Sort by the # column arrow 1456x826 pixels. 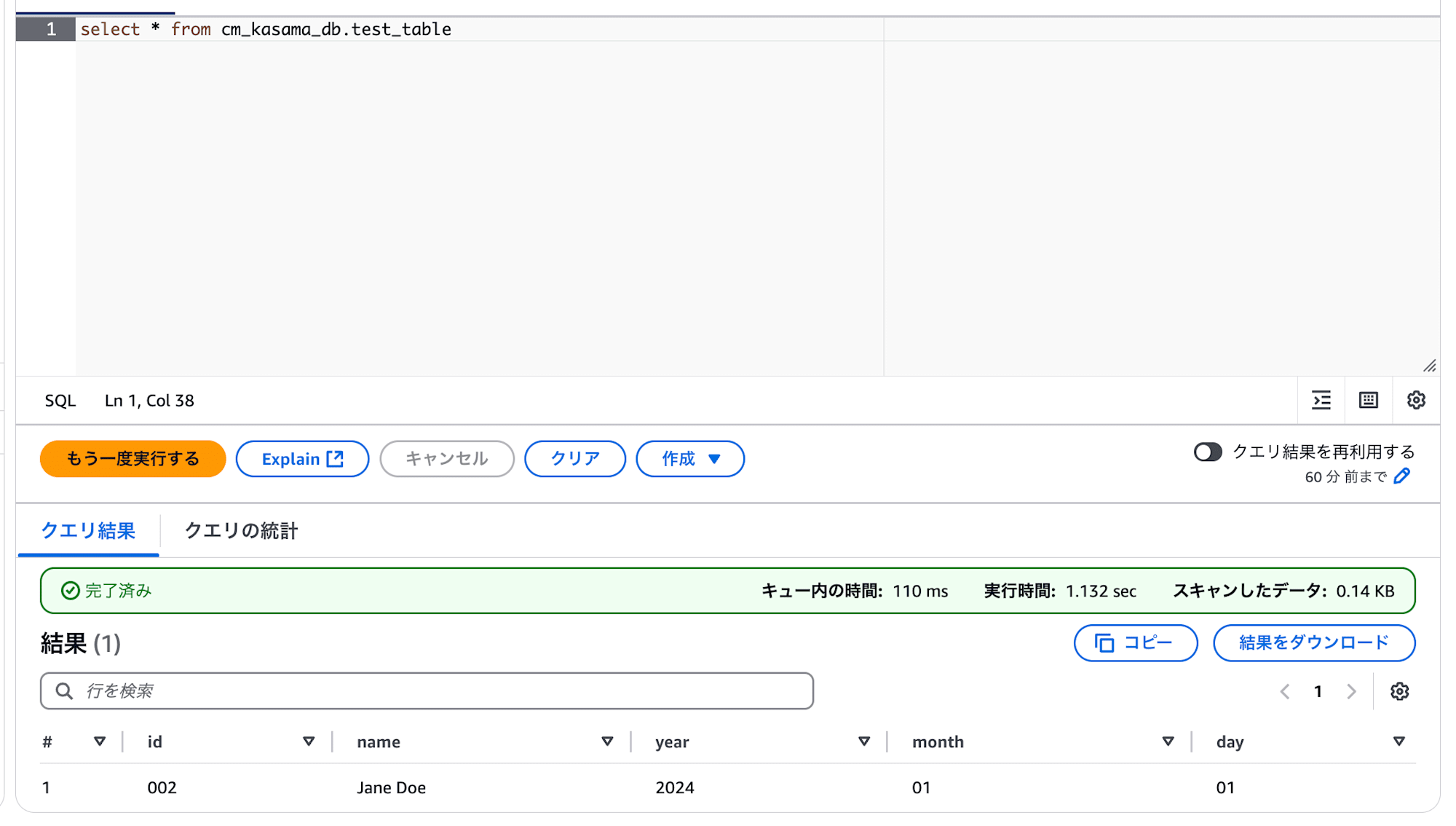100,742
